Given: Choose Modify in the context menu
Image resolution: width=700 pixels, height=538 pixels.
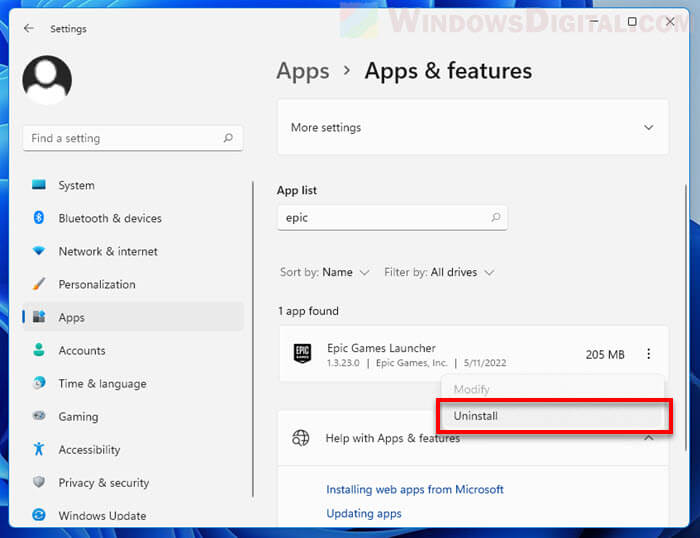Looking at the screenshot, I should pos(552,389).
